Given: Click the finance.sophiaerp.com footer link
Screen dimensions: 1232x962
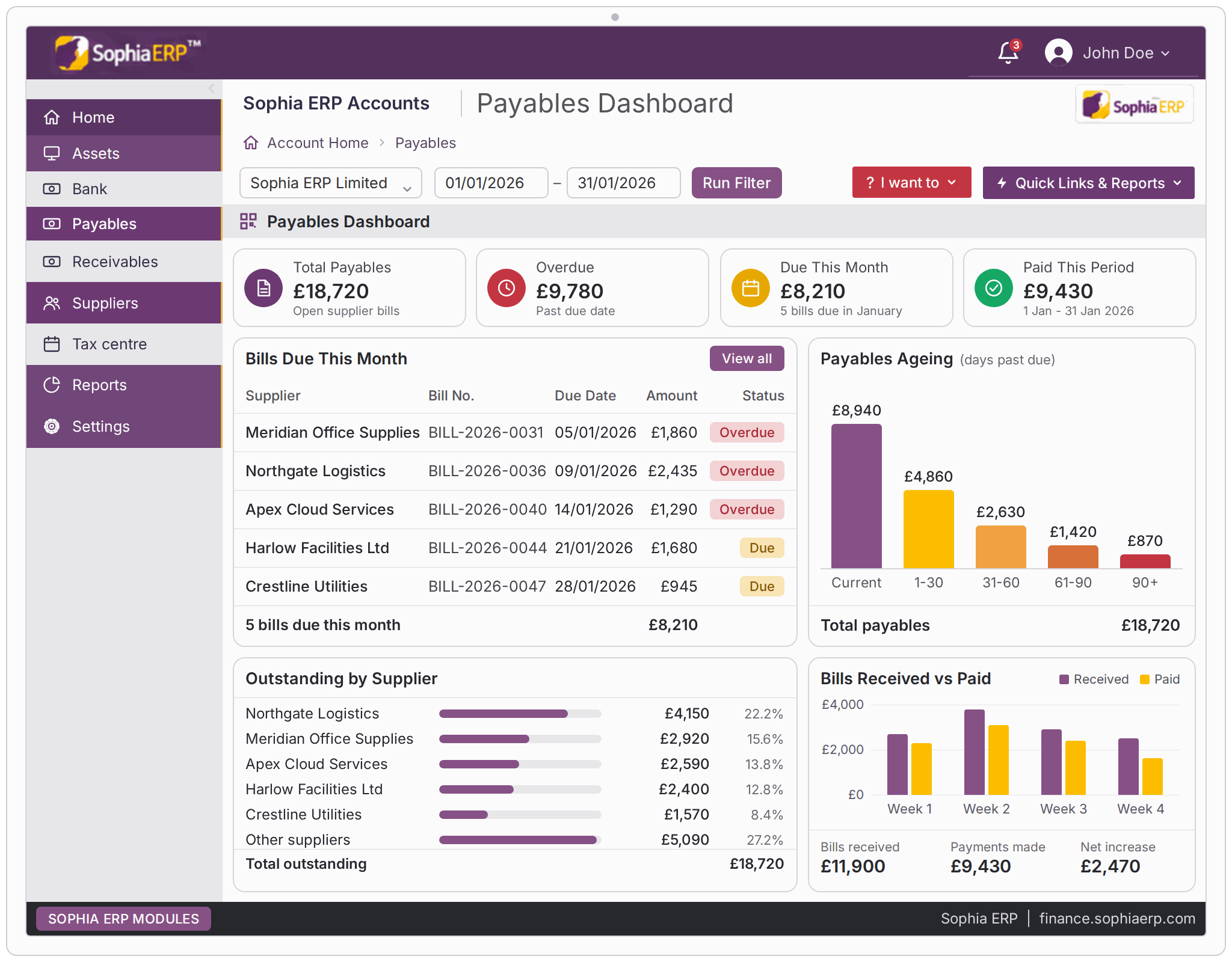Looking at the screenshot, I should coord(1117,918).
